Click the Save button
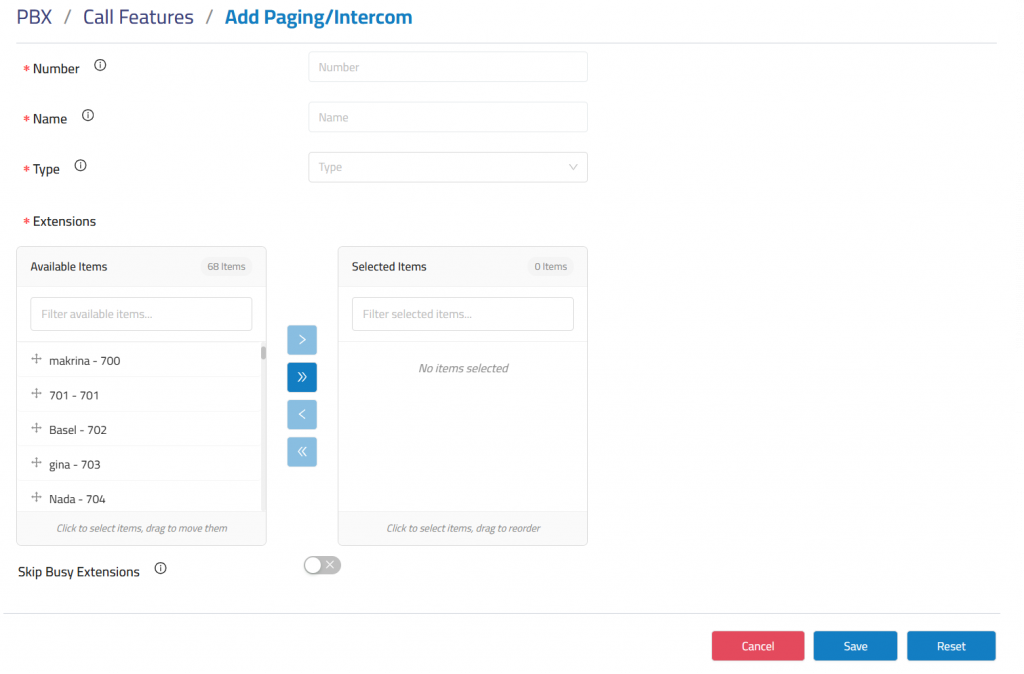1024x674 pixels. (x=855, y=646)
